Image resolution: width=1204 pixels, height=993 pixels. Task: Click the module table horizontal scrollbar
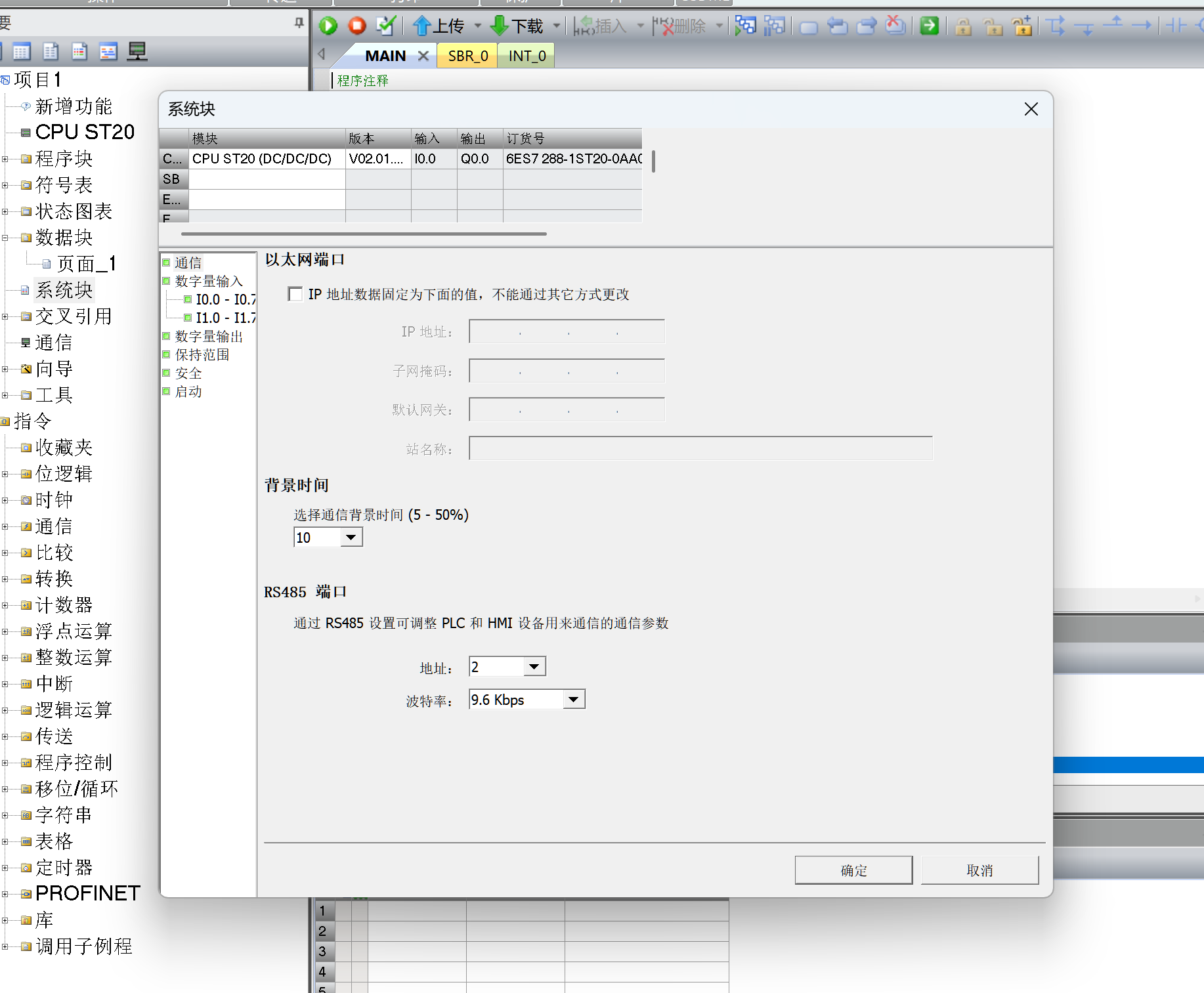tap(364, 233)
